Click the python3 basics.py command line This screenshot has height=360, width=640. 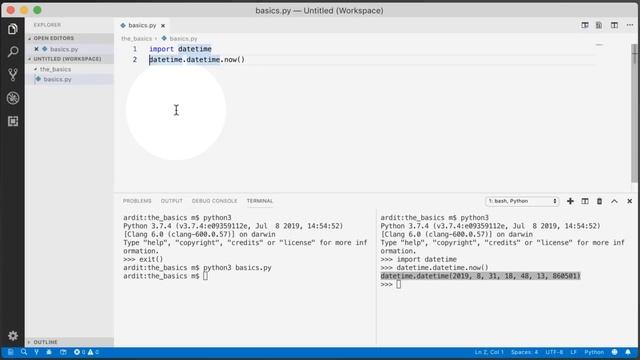pos(197,268)
